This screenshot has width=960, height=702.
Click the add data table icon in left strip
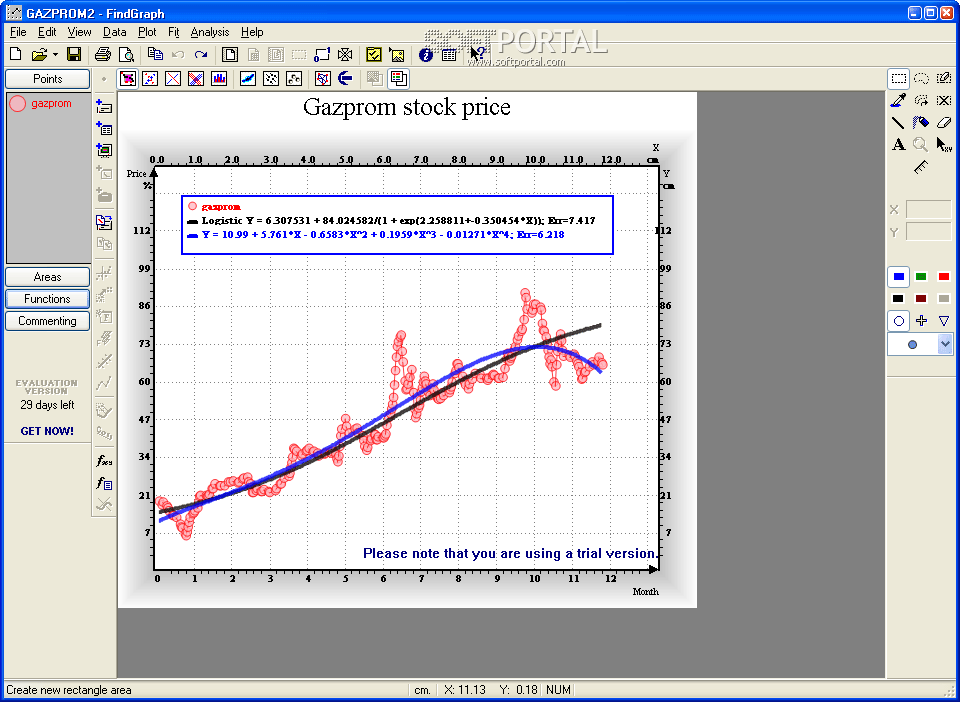click(x=104, y=128)
